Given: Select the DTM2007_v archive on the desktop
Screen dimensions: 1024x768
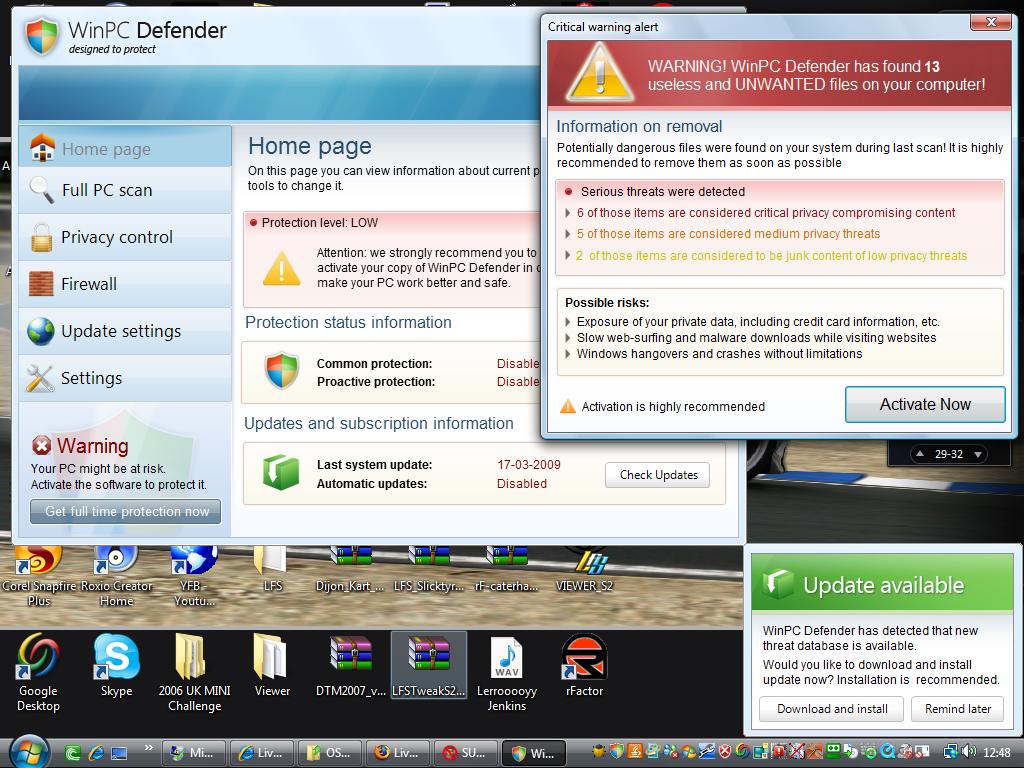Looking at the screenshot, I should click(351, 665).
